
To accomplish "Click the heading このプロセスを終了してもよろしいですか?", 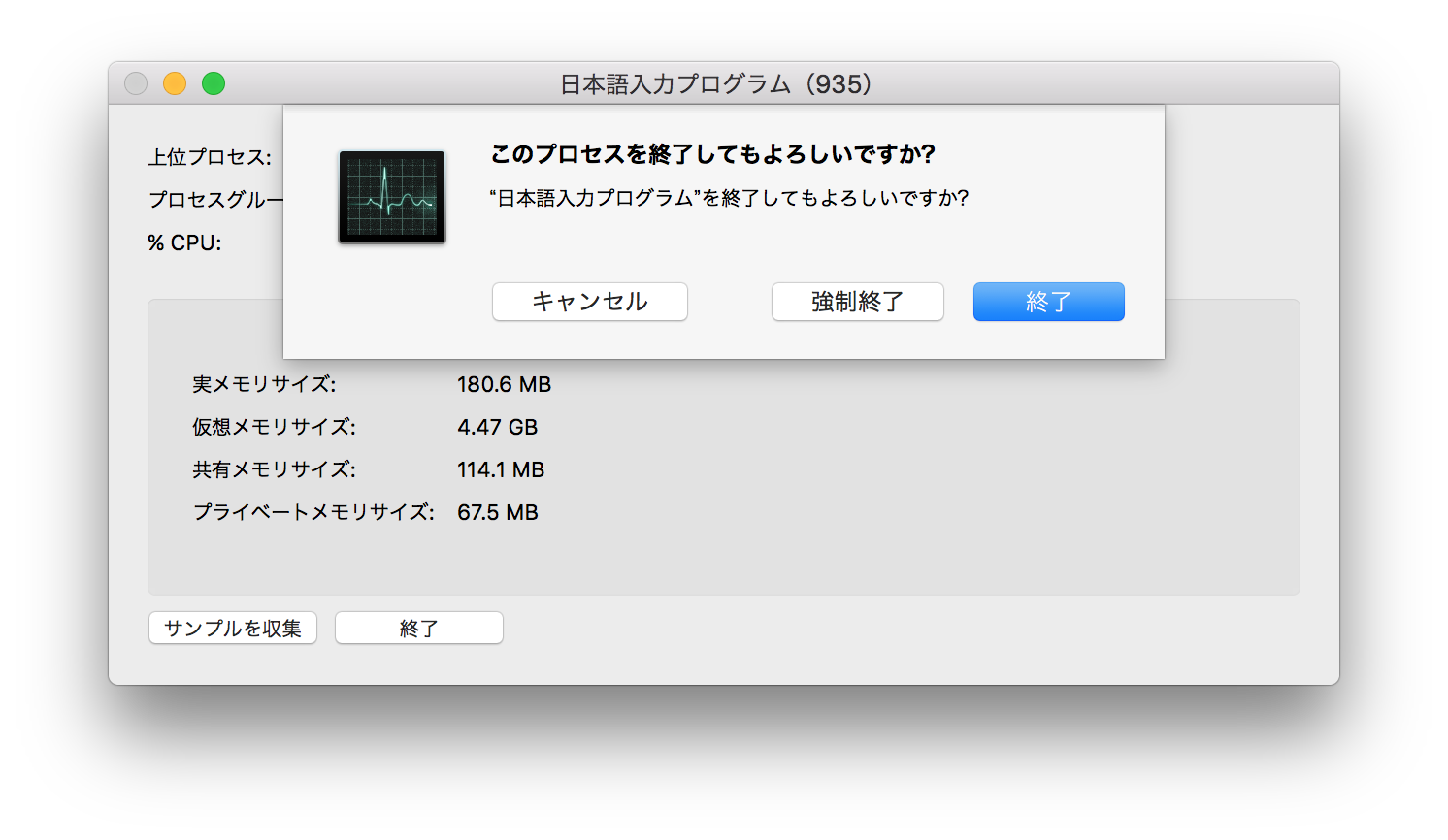I will point(712,154).
